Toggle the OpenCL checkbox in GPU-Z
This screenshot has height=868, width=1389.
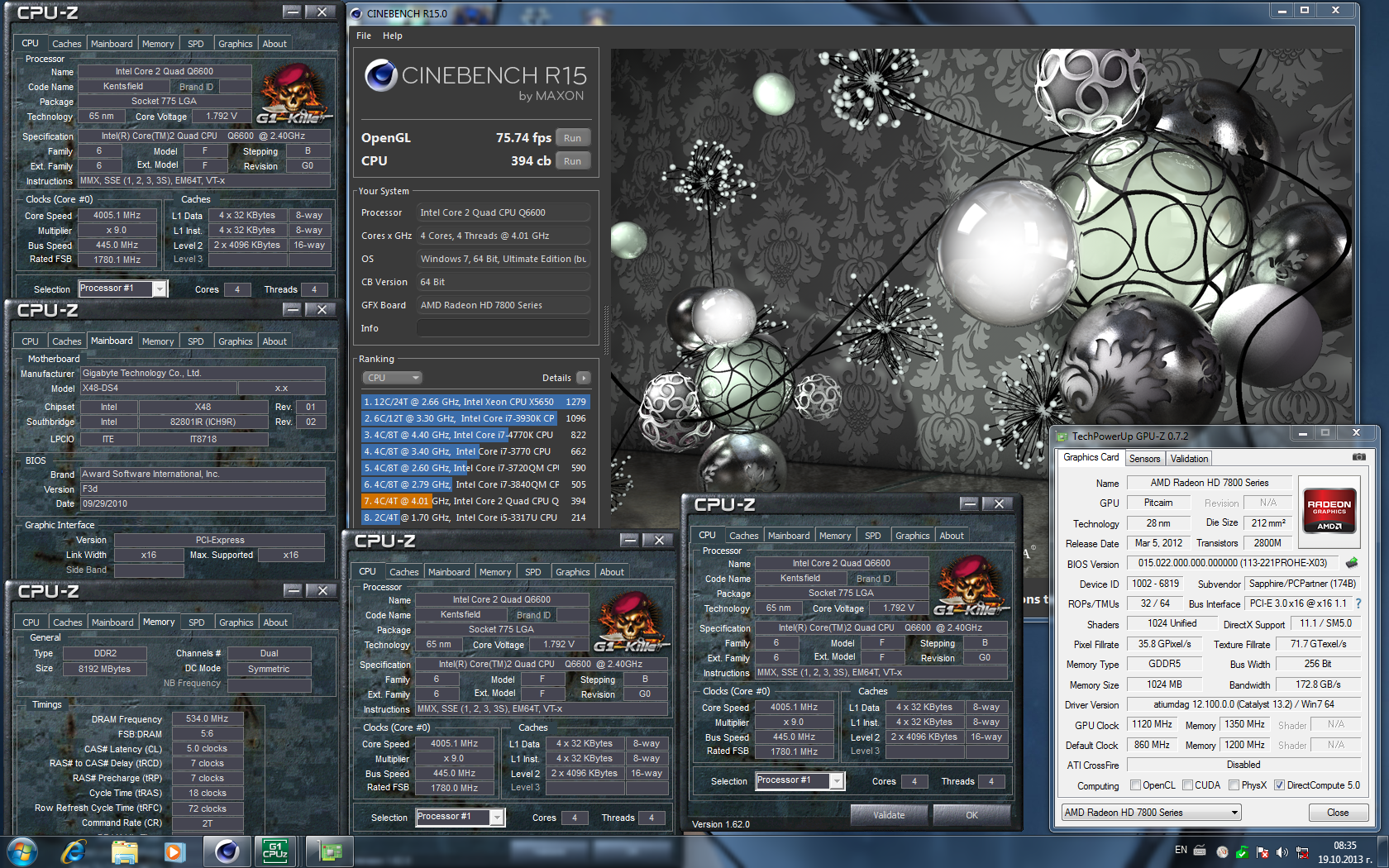[1135, 785]
